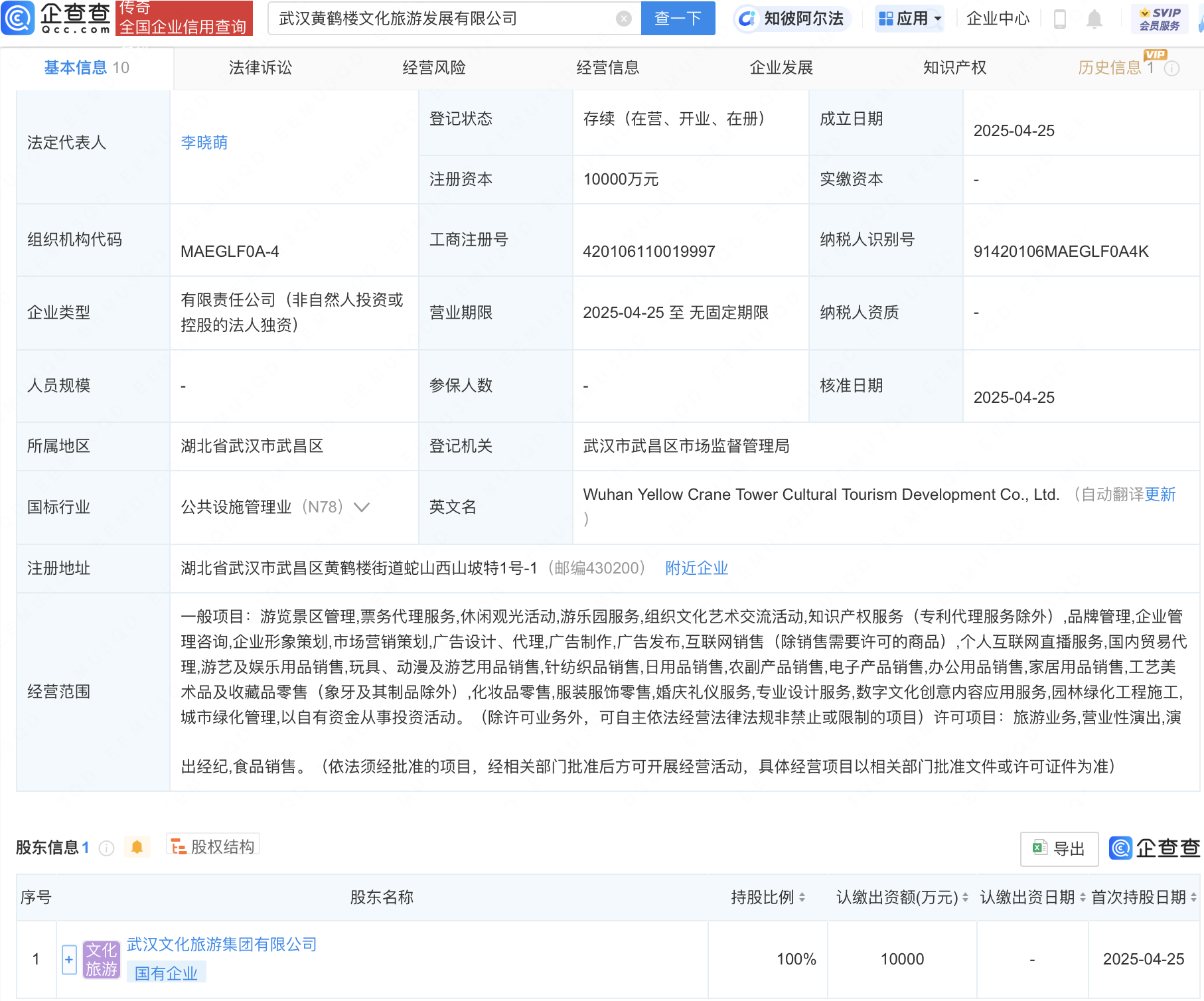The width and height of the screenshot is (1204, 1001).
Task: Click organization code MAEGLF0A-4
Action: pyautogui.click(x=230, y=252)
